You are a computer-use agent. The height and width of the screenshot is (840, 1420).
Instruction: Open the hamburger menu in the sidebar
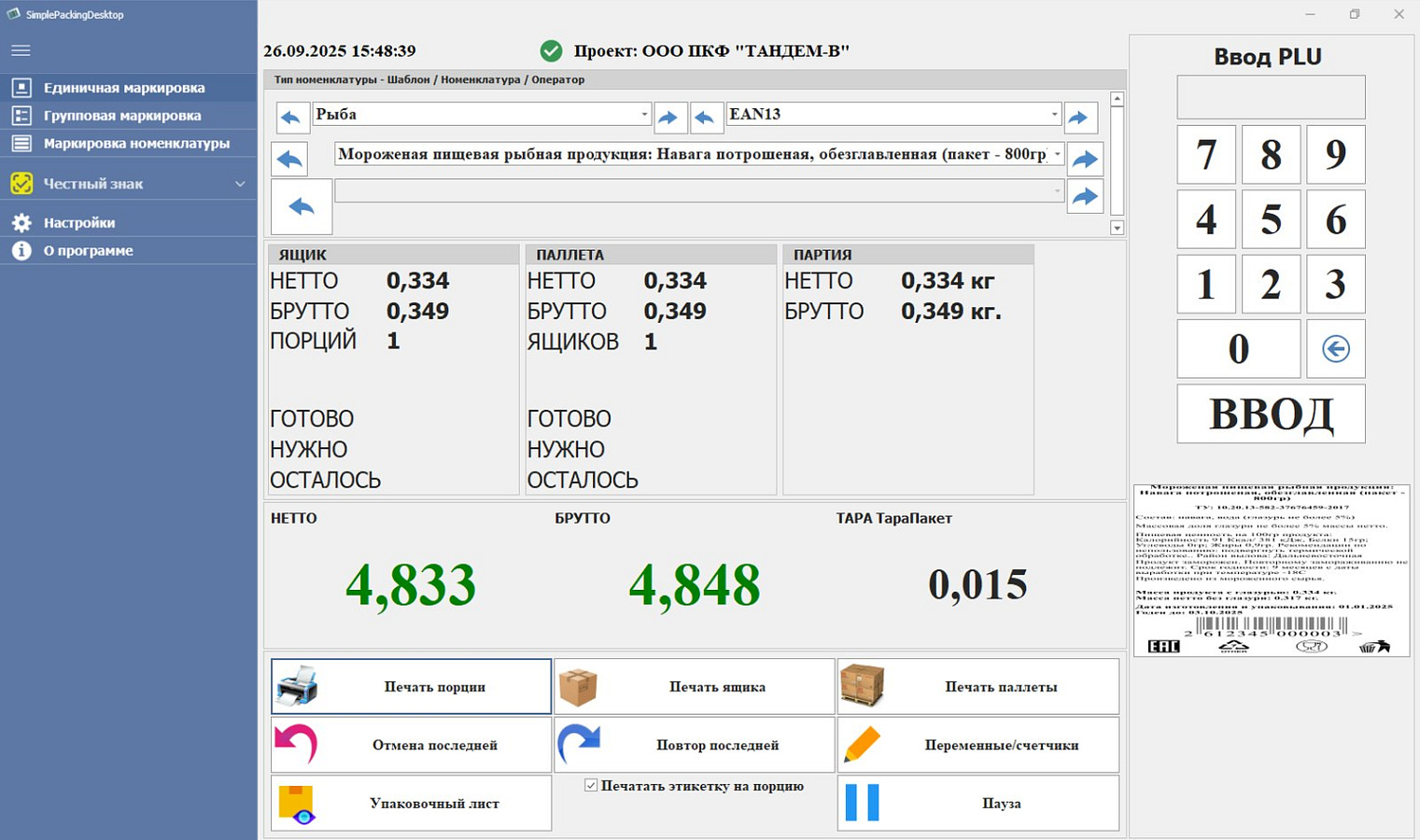tap(21, 50)
